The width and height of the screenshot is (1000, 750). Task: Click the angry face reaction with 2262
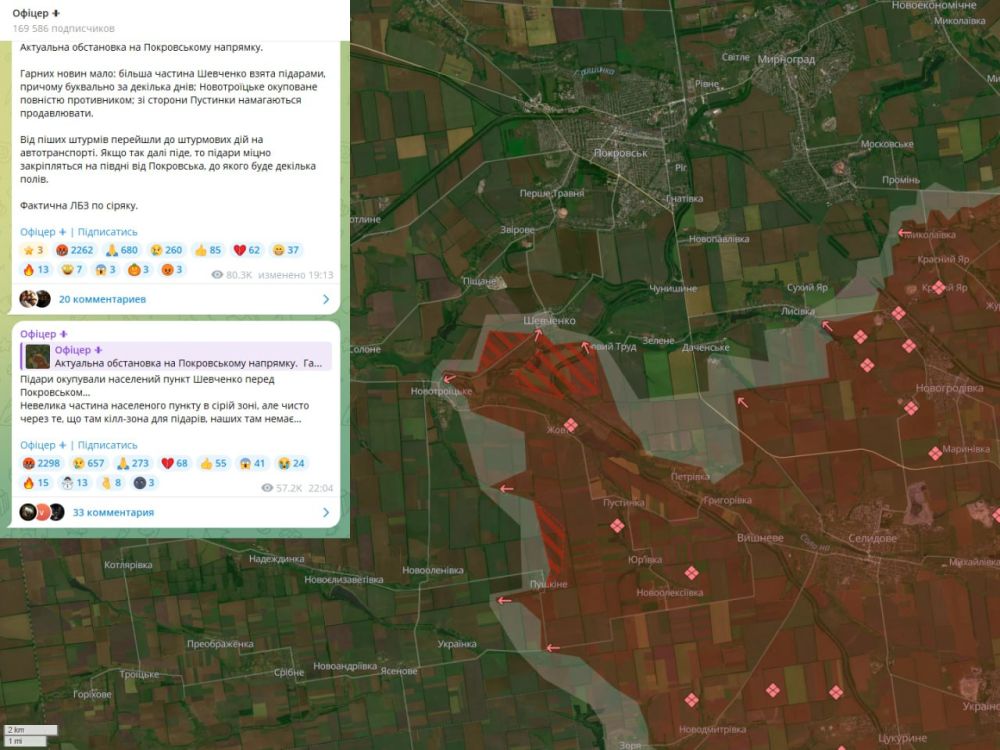coord(75,250)
